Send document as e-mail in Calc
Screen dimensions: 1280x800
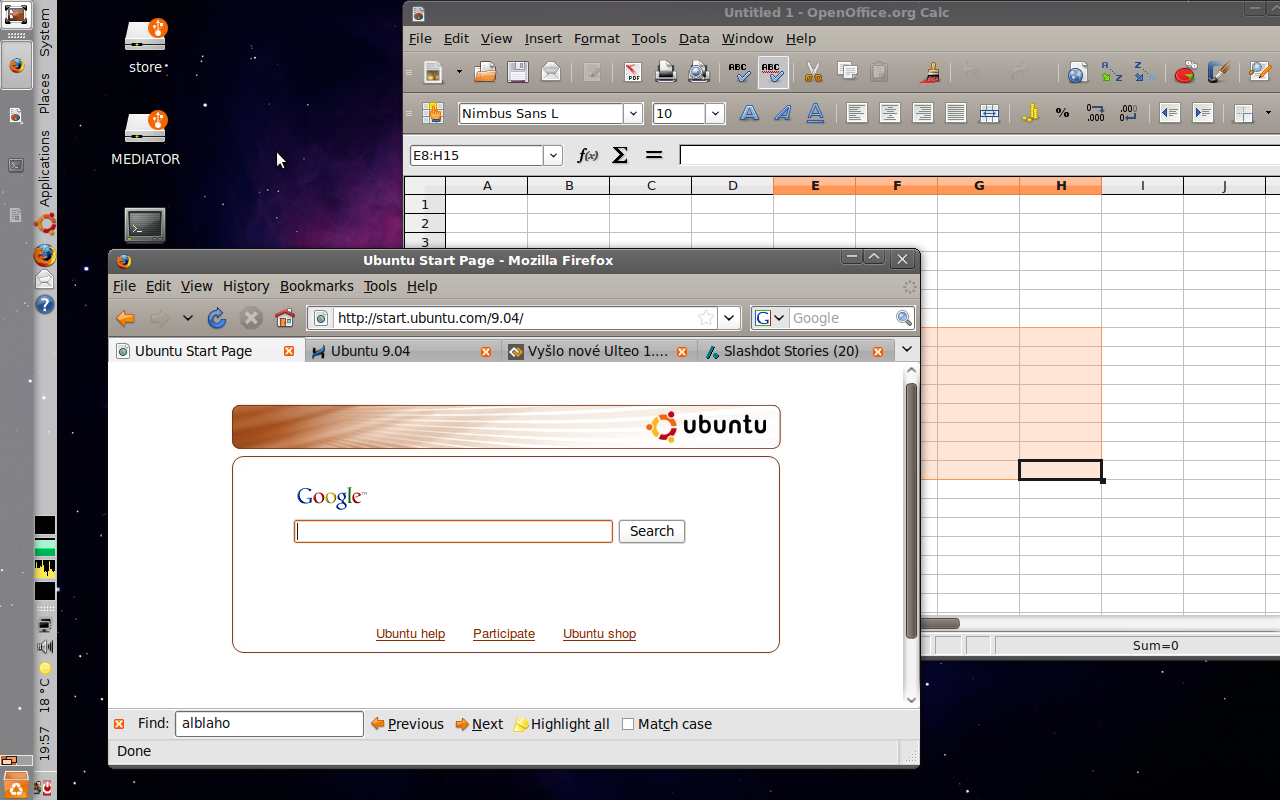point(551,72)
